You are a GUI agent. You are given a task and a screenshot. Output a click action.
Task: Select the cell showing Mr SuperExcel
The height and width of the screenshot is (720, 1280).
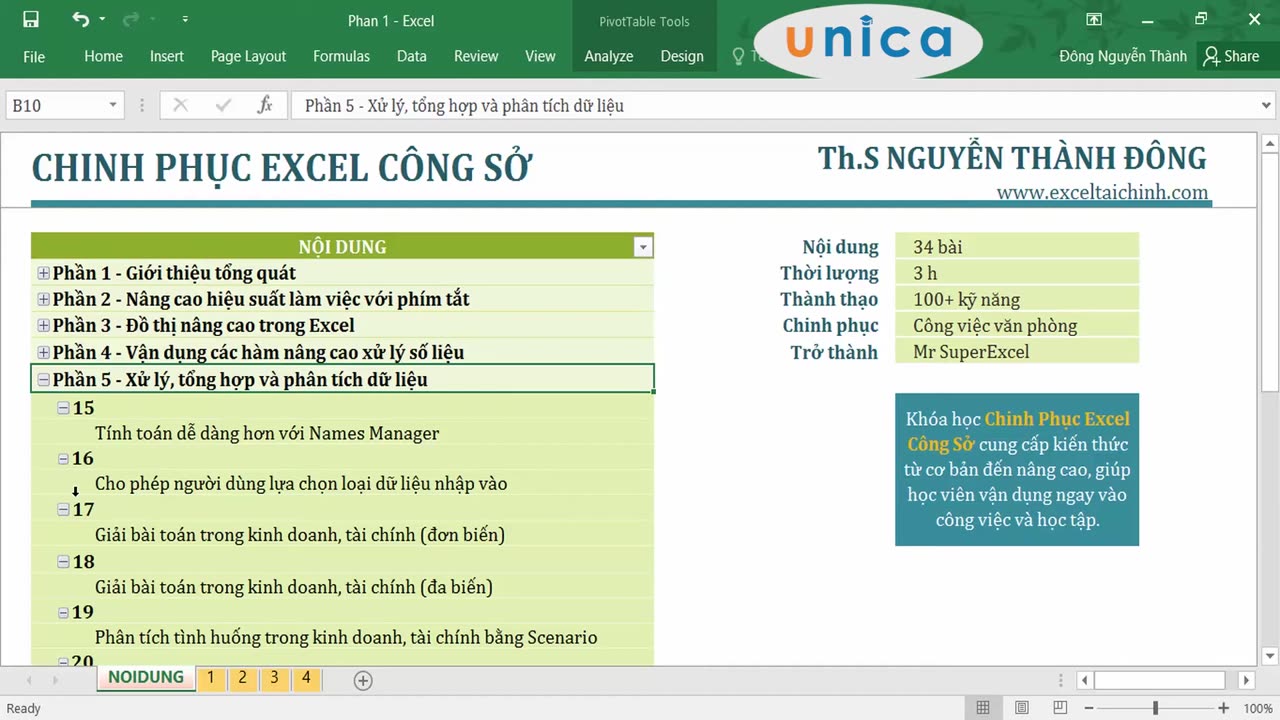coord(1017,351)
